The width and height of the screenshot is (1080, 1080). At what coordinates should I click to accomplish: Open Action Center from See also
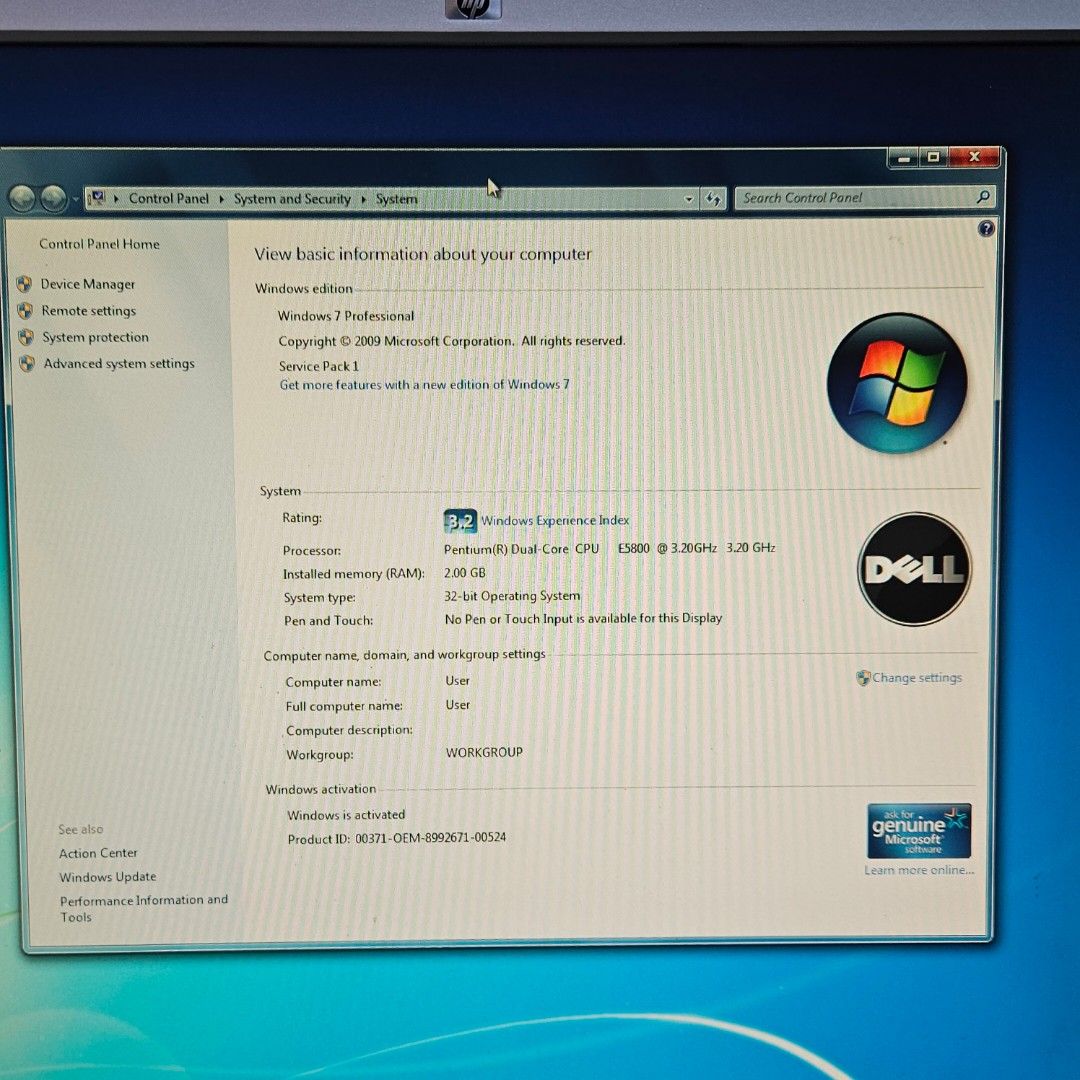click(98, 852)
